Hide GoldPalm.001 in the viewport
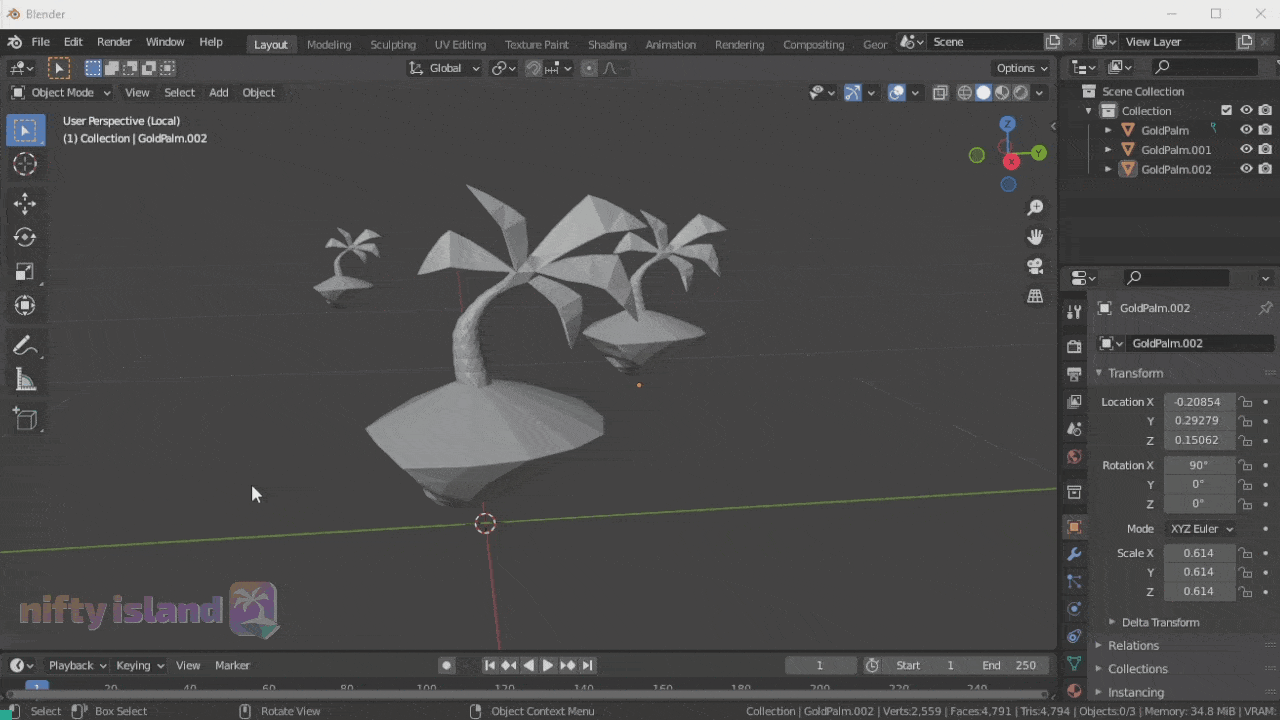This screenshot has height=720, width=1280. [x=1246, y=150]
